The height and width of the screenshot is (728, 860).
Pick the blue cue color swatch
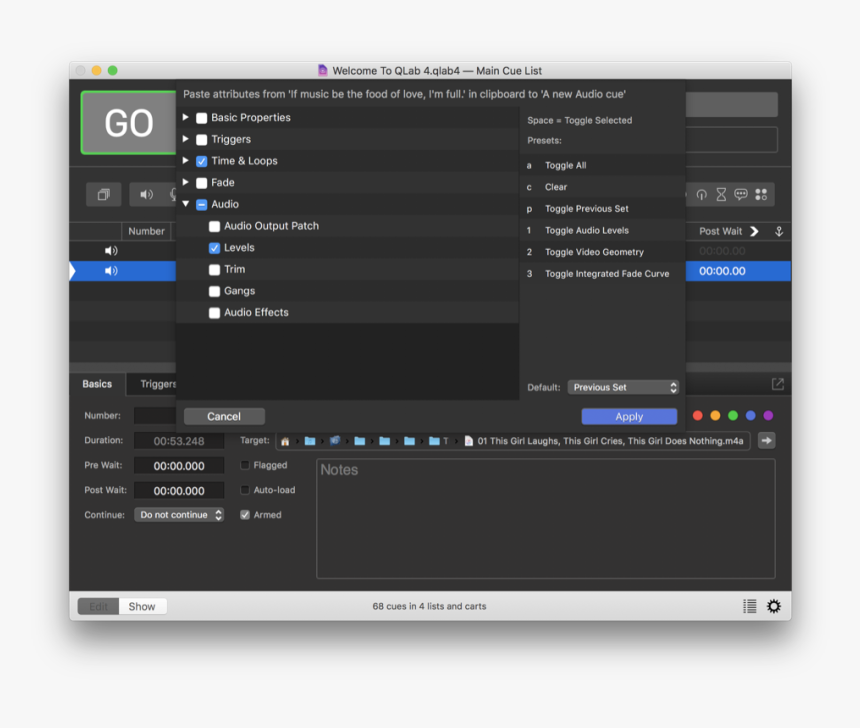(750, 416)
